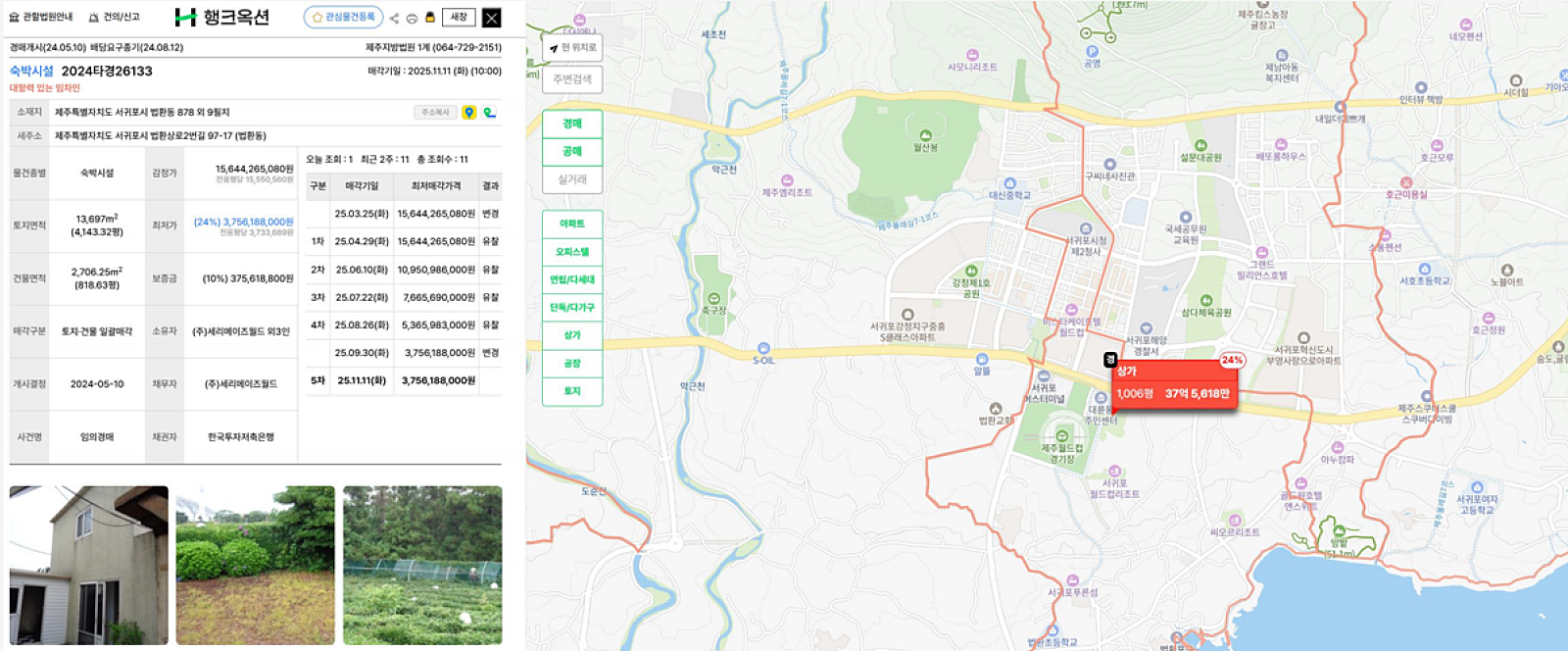Screen dimensions: 1568x651
Task: Toggle the 실거래 map filter
Action: [x=572, y=179]
